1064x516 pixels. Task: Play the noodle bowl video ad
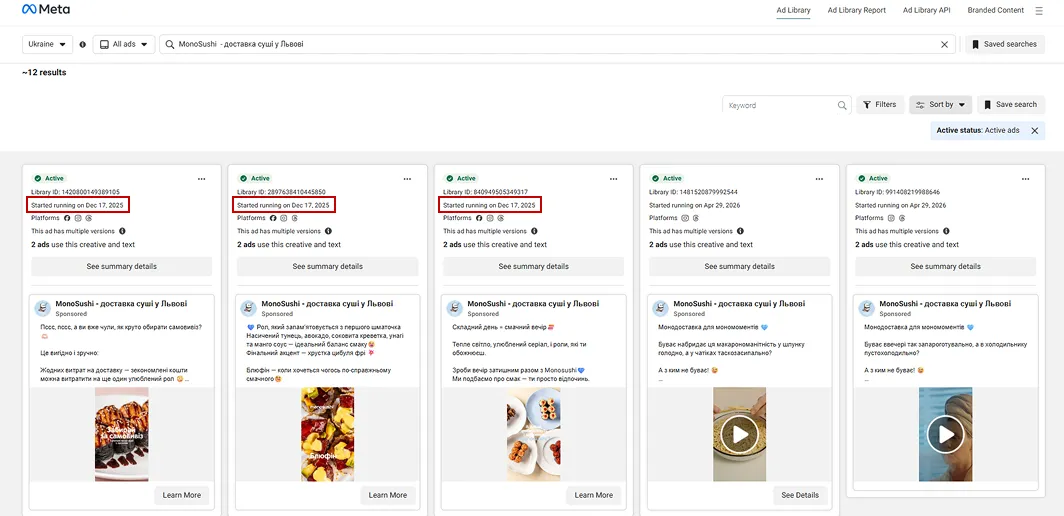[x=739, y=433]
